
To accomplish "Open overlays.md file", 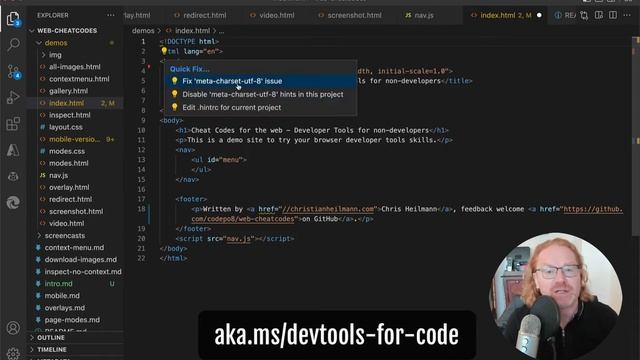I will (65, 308).
